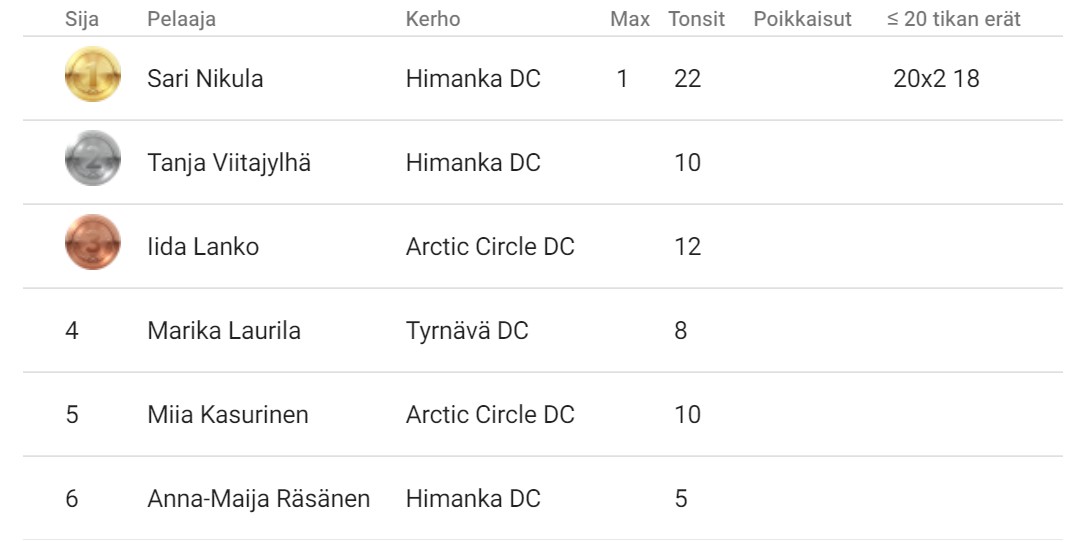Click the 20x2 18 legs value
1071x542 pixels.
(936, 79)
